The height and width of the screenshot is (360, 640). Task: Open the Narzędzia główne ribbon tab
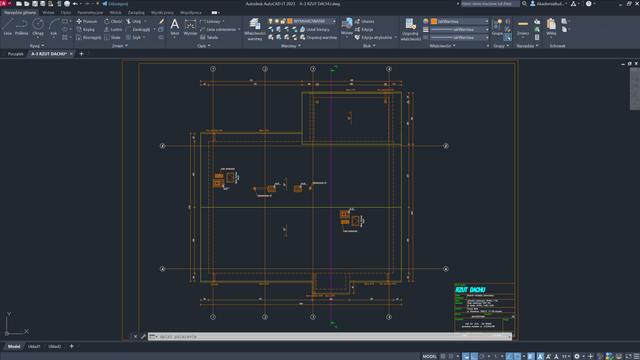point(20,13)
